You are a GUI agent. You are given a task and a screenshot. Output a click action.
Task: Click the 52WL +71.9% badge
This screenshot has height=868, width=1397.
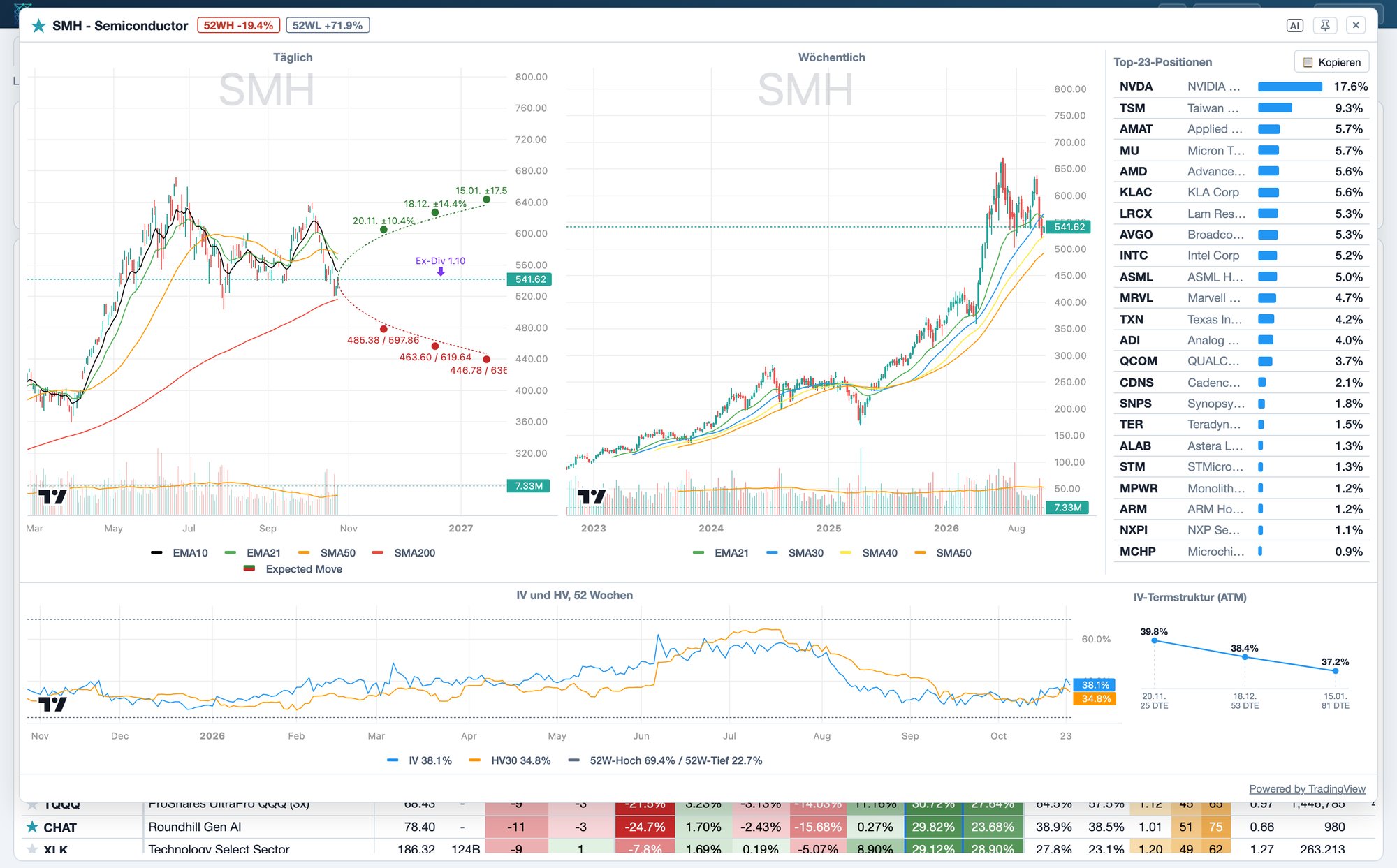coord(328,25)
